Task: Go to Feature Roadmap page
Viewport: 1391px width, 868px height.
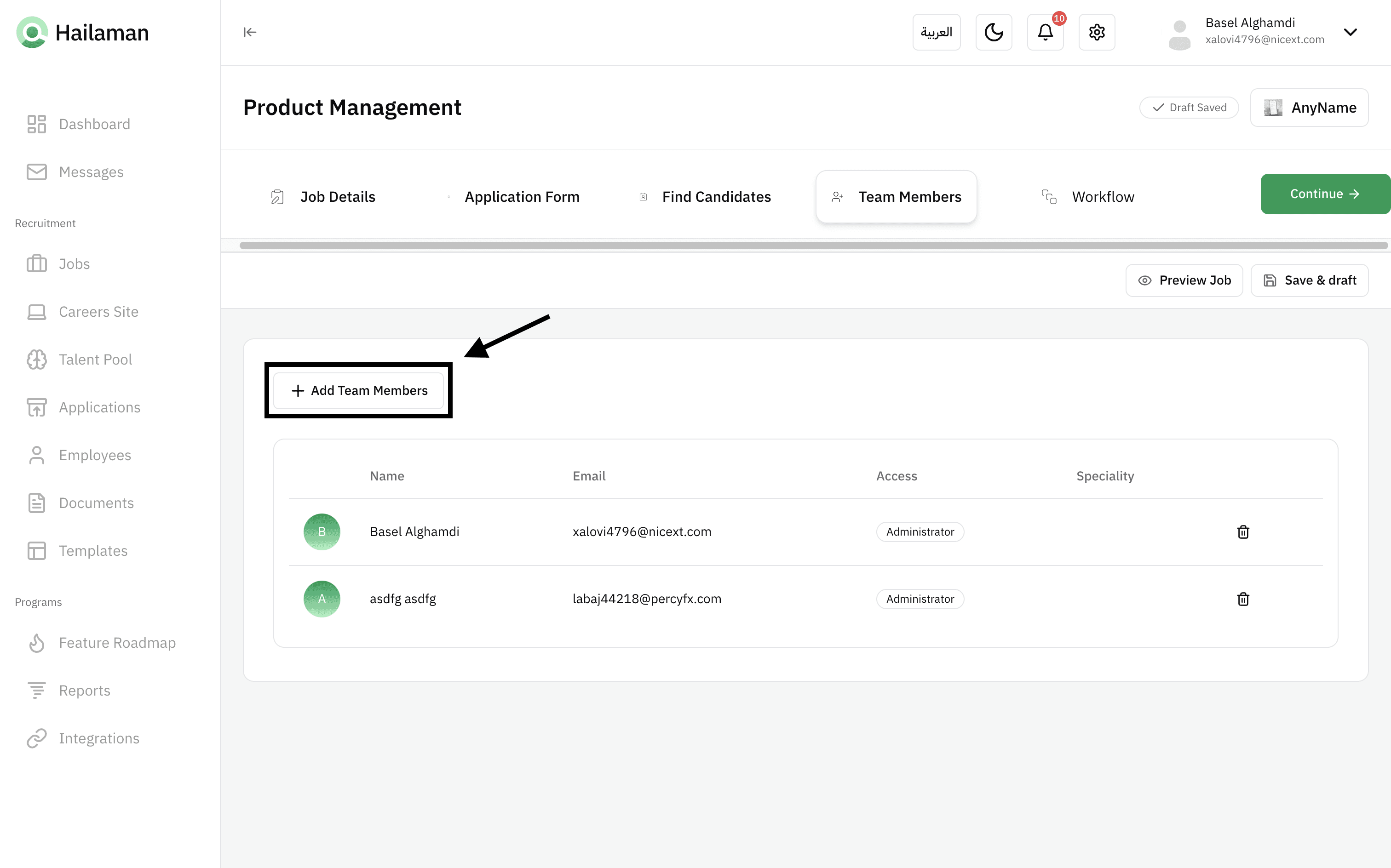Action: [x=117, y=642]
